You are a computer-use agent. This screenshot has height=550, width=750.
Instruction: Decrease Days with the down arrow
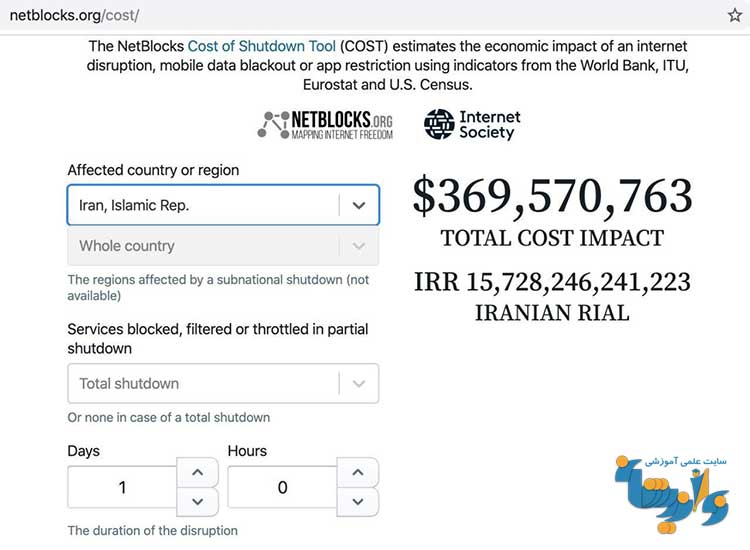tap(198, 502)
